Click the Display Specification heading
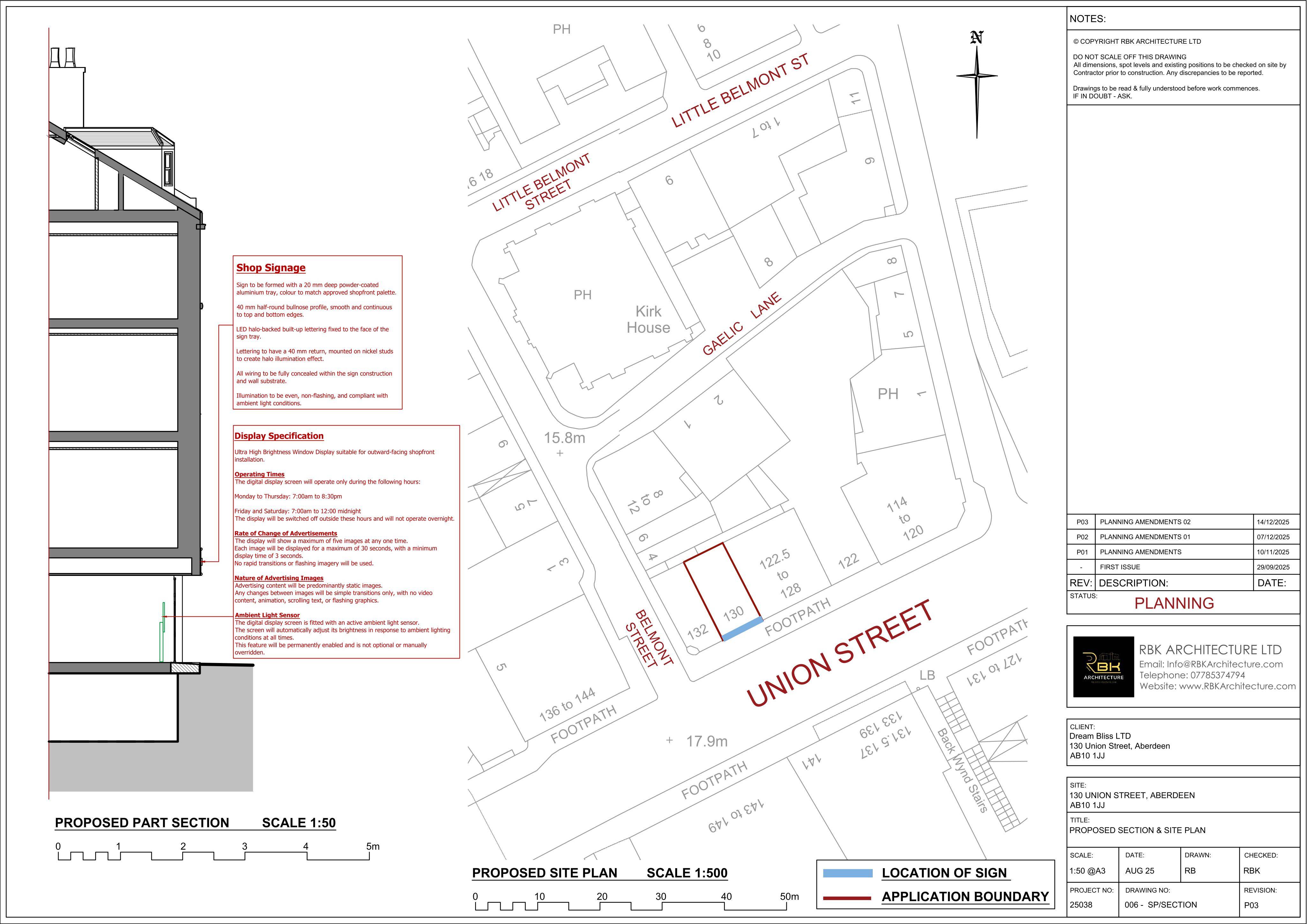1307x924 pixels. [279, 436]
